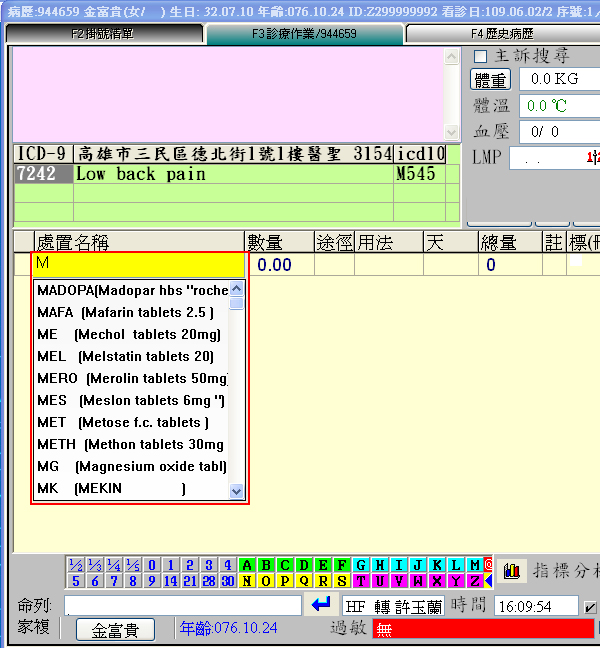The height and width of the screenshot is (648, 600).
Task: Open the F4 歷史病歷 tab
Action: (502, 34)
